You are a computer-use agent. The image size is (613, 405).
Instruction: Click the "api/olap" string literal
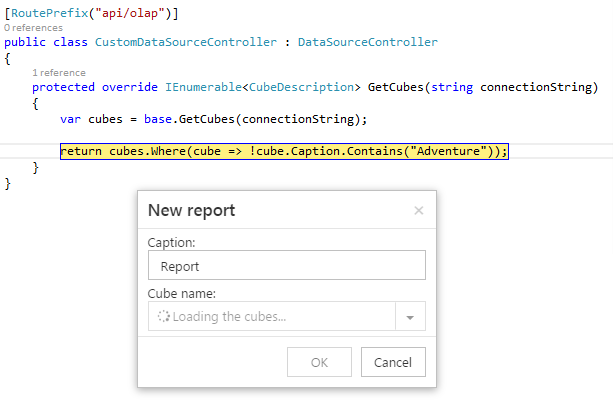coord(130,13)
